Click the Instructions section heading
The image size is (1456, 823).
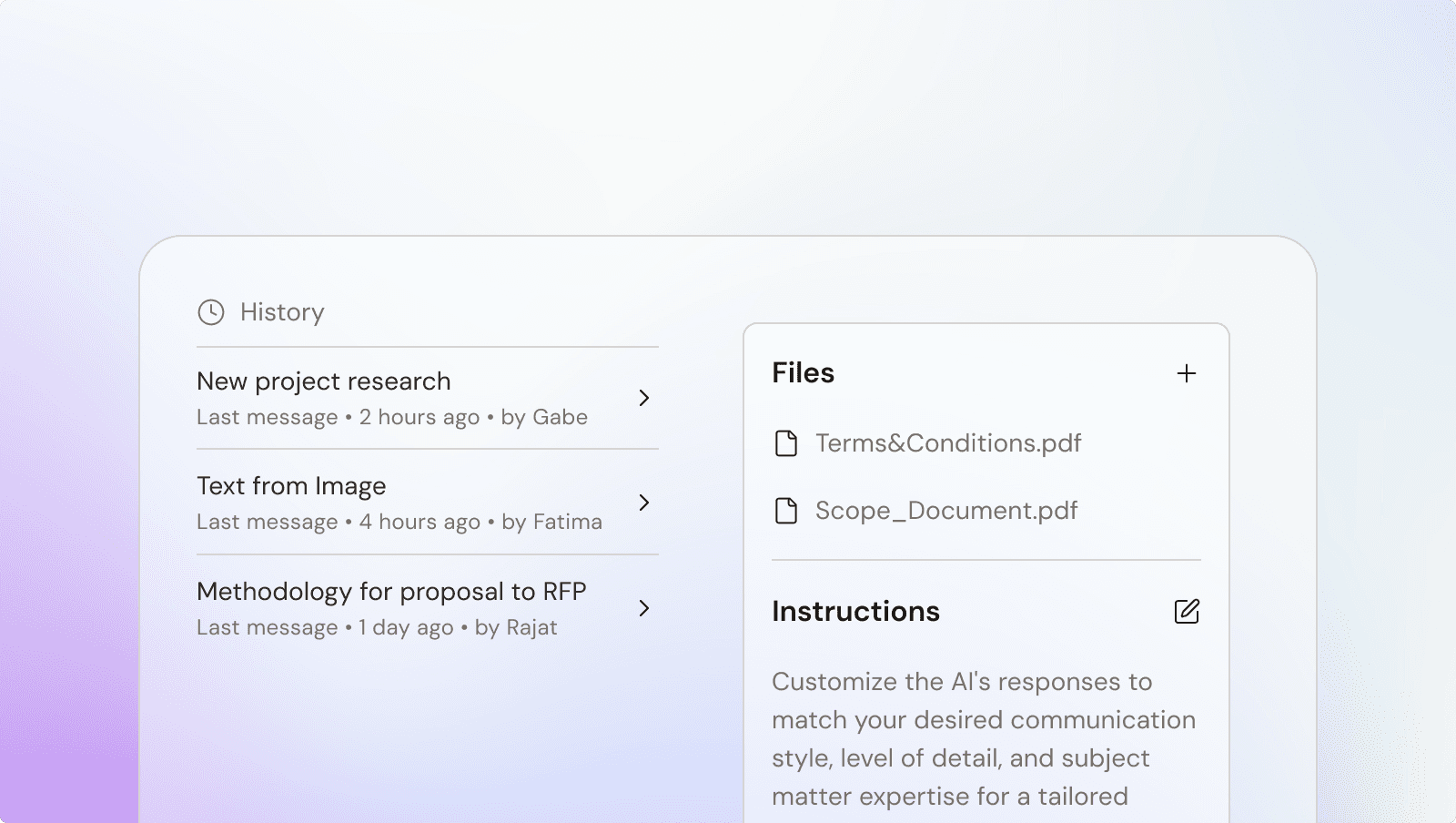coord(855,612)
